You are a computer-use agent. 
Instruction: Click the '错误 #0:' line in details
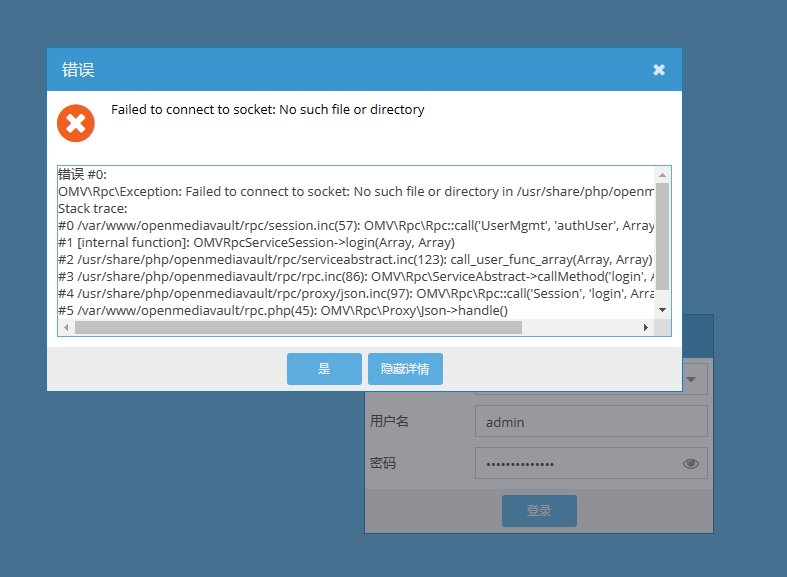[x=82, y=174]
